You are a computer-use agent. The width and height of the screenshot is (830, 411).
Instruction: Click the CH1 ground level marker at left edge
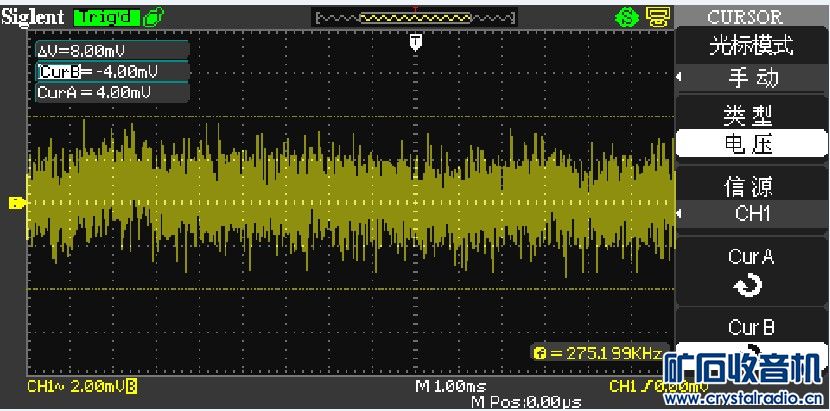pos(17,204)
